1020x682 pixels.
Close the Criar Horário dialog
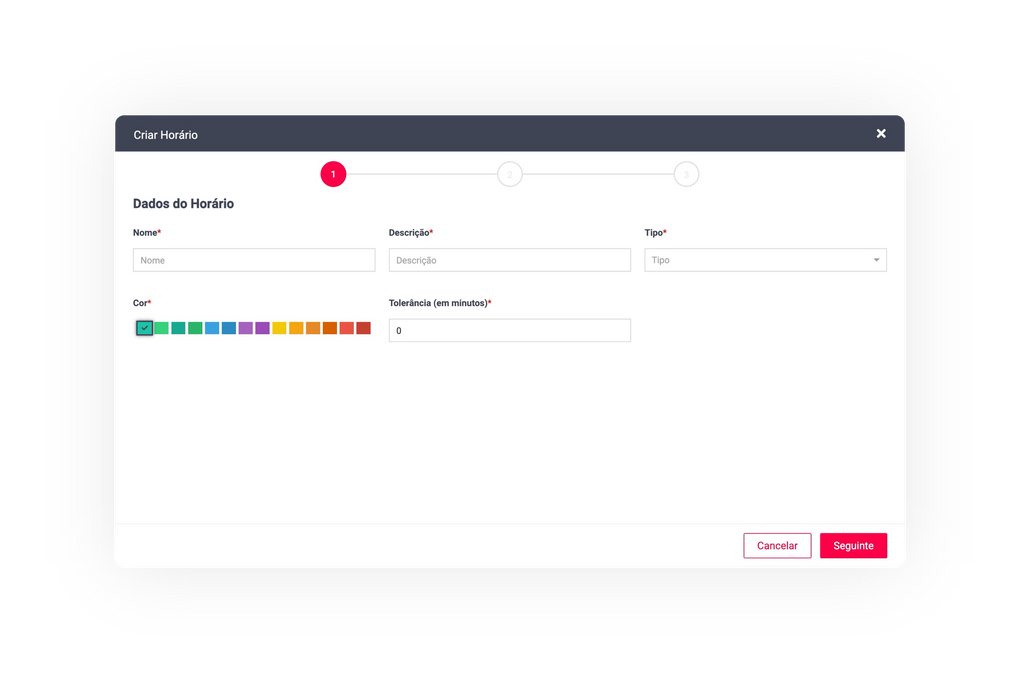(881, 134)
